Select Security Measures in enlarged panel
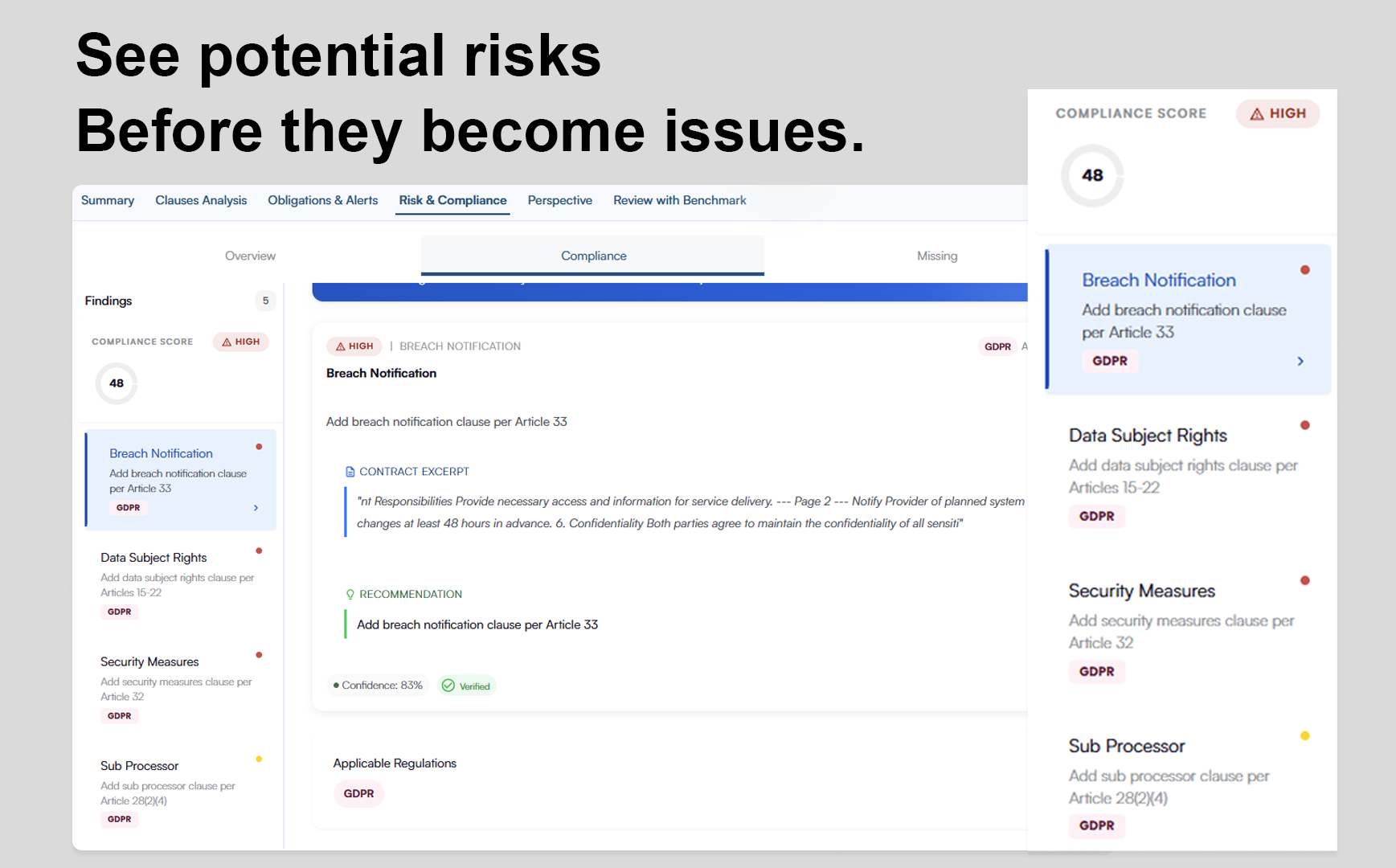This screenshot has height=868, width=1396. (x=1188, y=630)
